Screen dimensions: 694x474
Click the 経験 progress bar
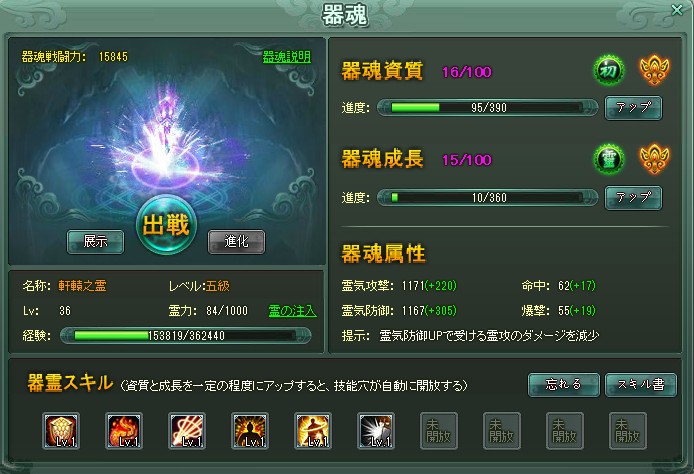[185, 335]
